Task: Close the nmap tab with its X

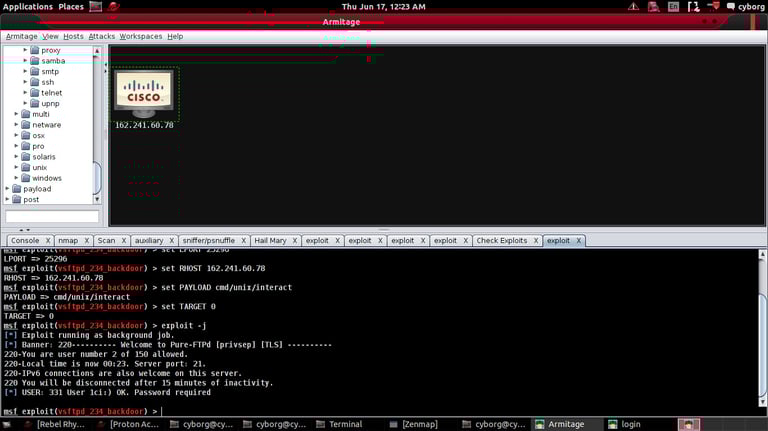Action: [x=87, y=240]
